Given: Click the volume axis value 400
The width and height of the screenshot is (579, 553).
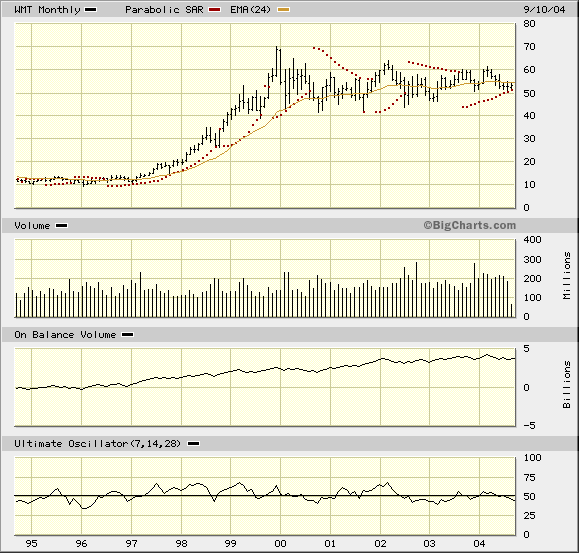Looking at the screenshot, I should coord(532,240).
